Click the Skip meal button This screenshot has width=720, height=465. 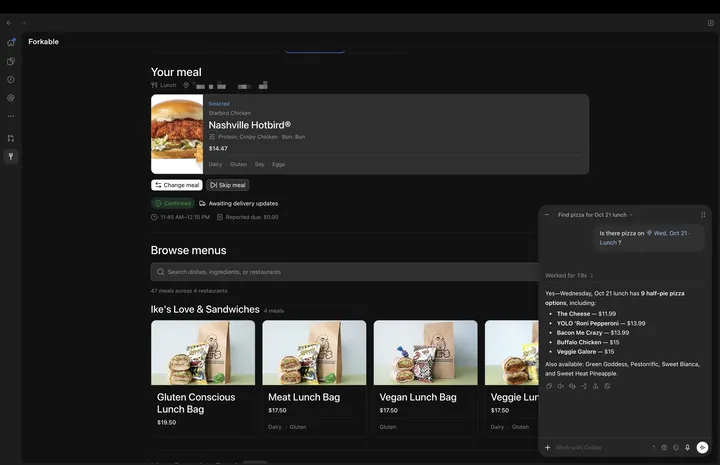228,185
